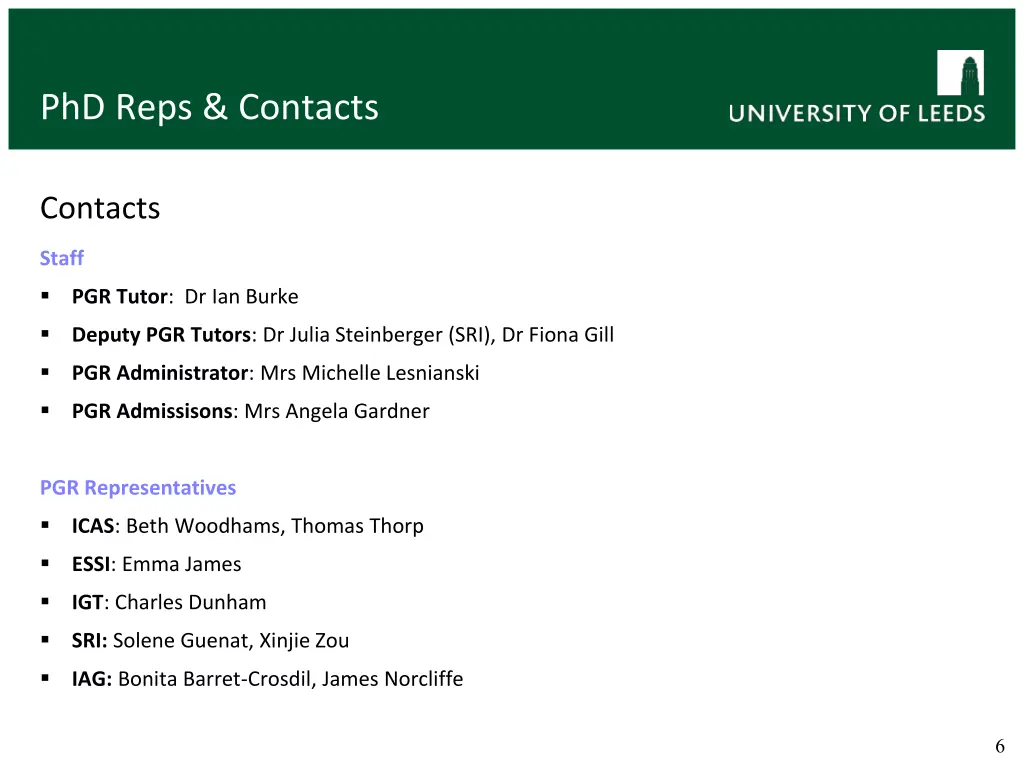Select the 'PGR Tutor: Dr Ian Burke' line
Image resolution: width=1024 pixels, height=768 pixels.
pyautogui.click(x=185, y=296)
